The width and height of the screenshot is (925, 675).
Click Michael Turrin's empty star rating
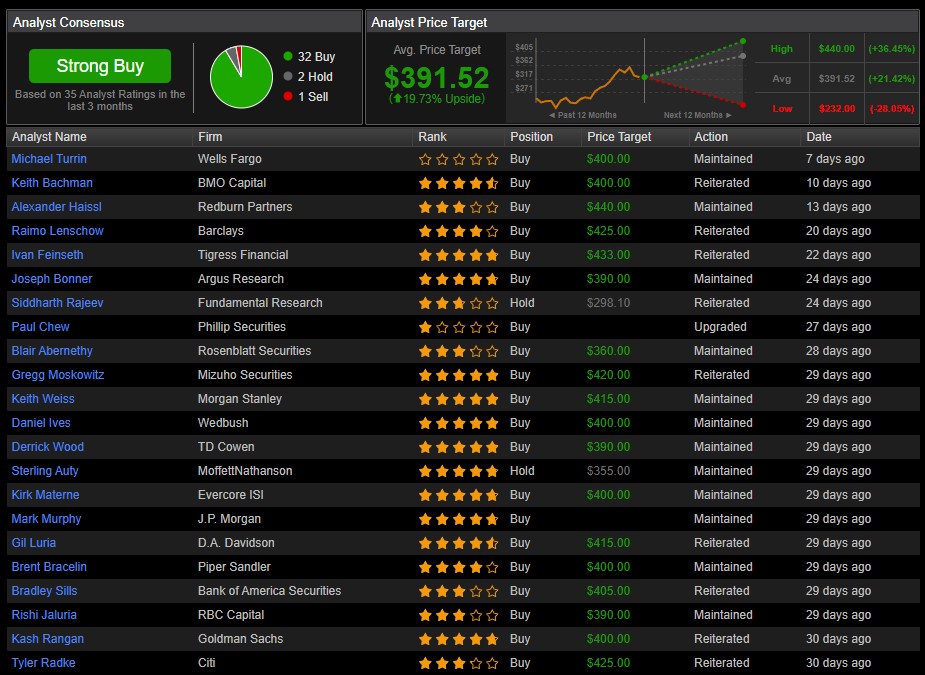(458, 159)
